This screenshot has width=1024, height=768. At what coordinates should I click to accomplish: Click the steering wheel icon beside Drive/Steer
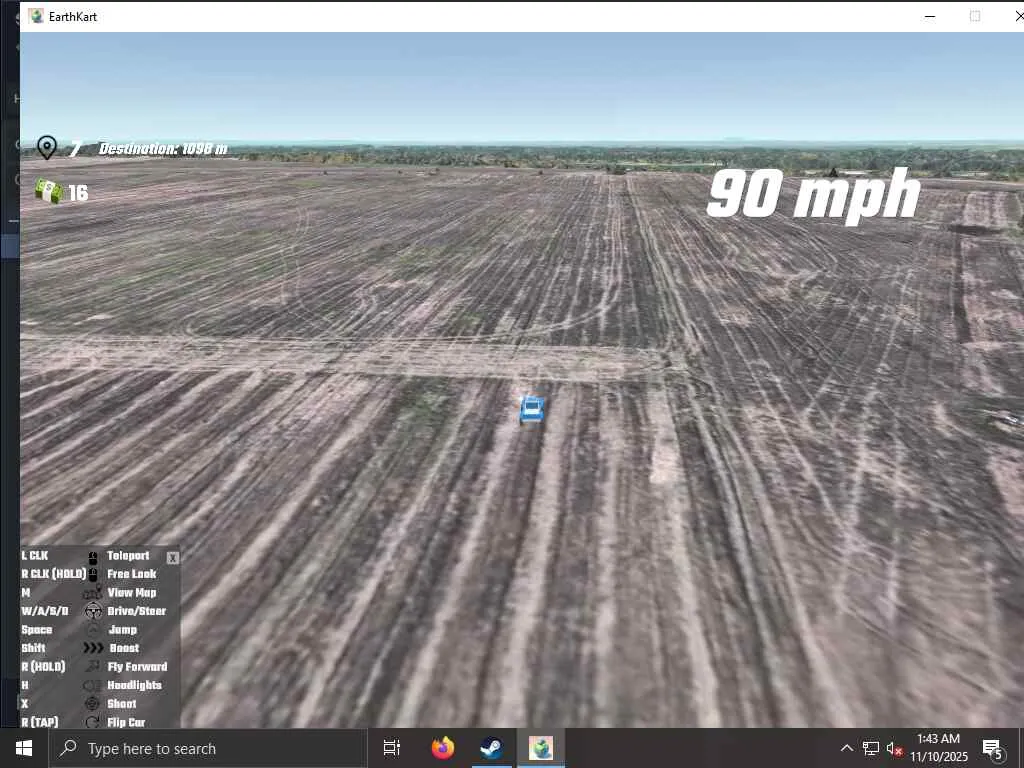93,611
